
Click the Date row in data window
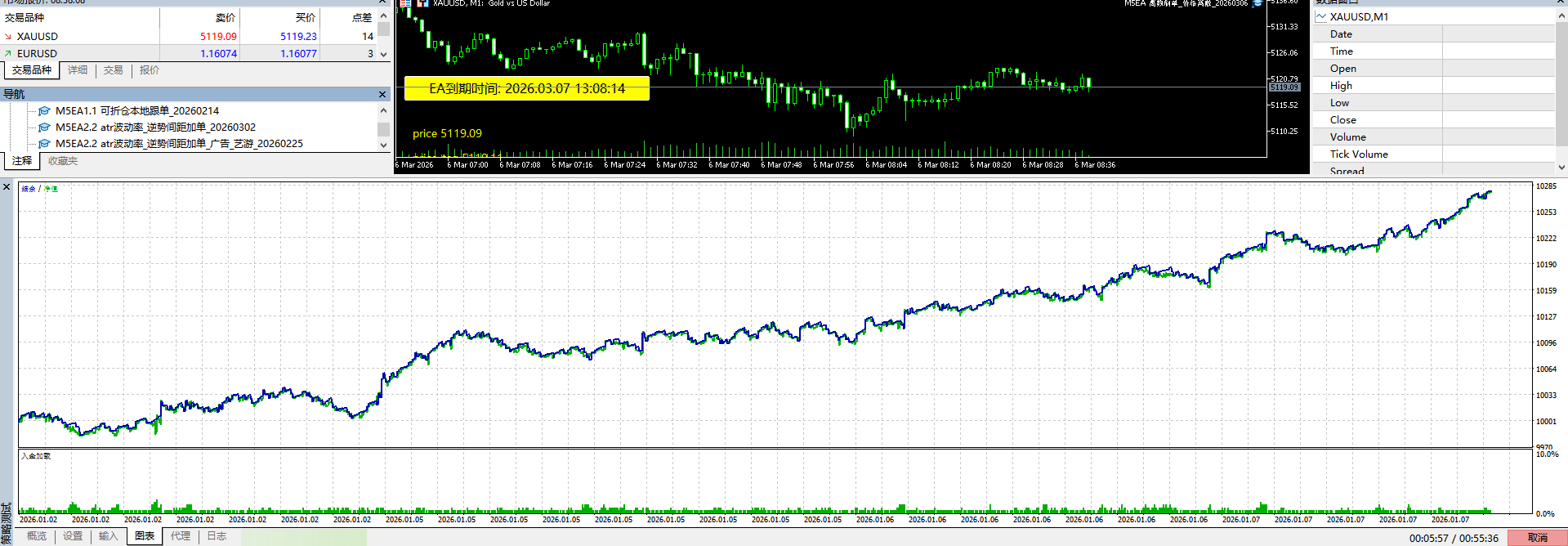click(x=1434, y=34)
